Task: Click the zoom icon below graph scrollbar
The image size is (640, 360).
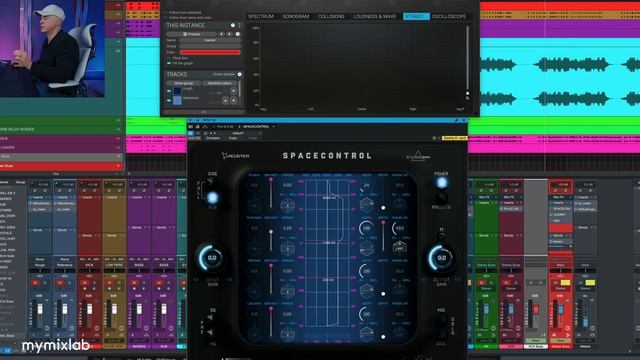Action: 467,98
